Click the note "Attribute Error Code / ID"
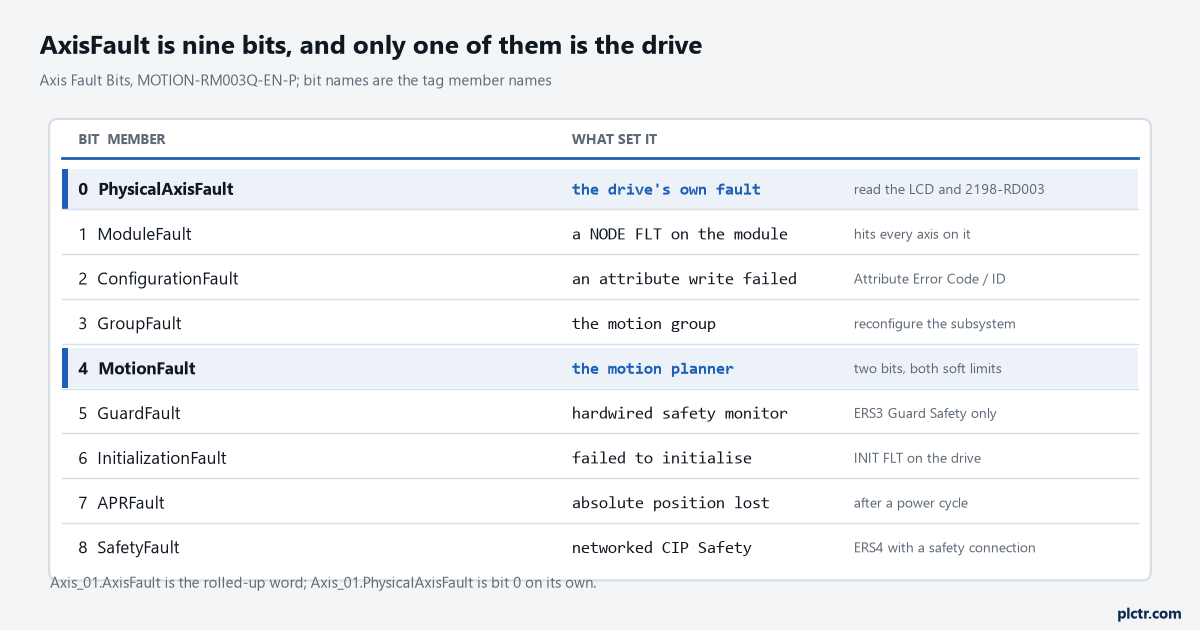This screenshot has height=630, width=1200. pos(930,279)
